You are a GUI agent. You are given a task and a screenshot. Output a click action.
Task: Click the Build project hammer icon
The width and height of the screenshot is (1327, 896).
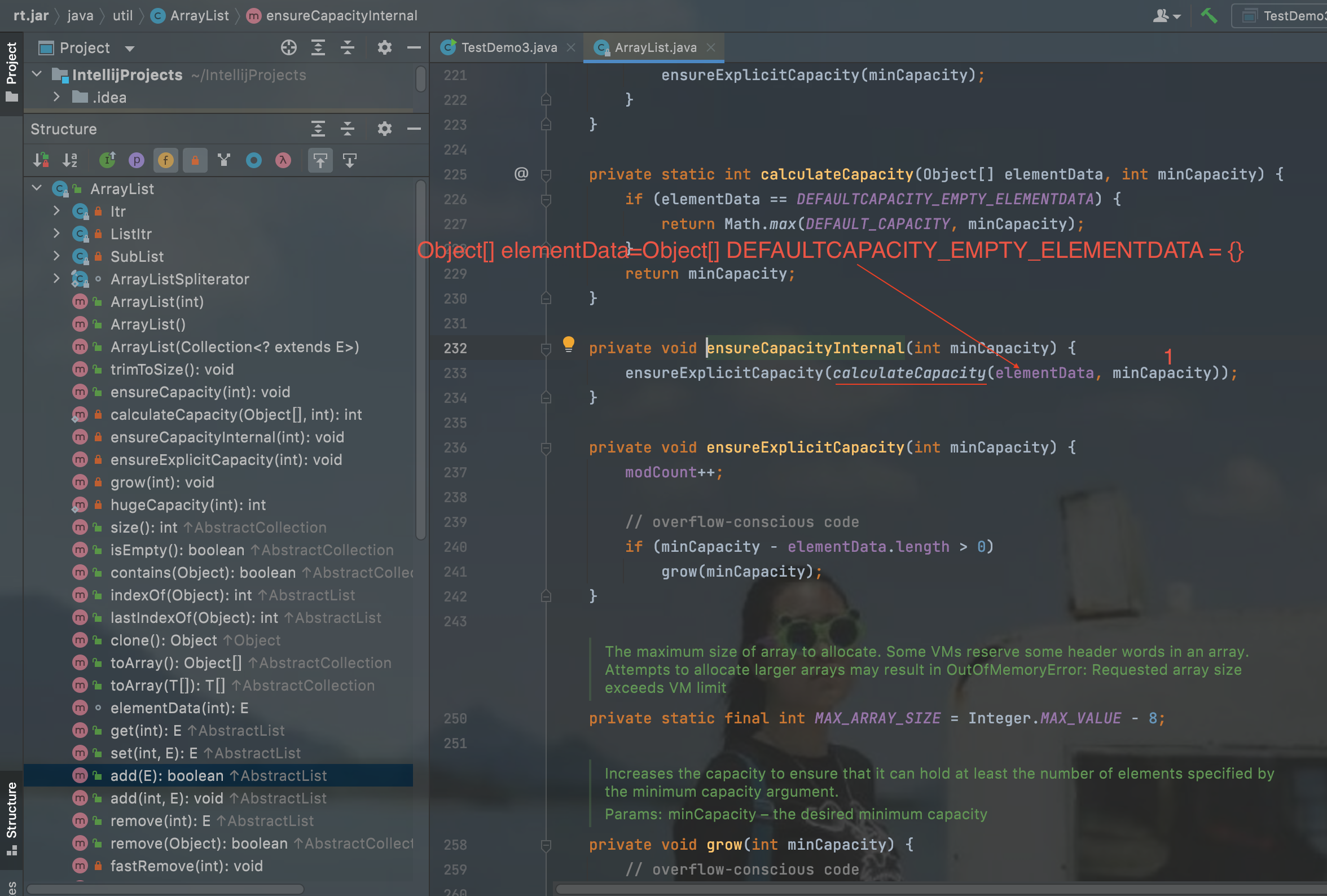click(x=1209, y=15)
